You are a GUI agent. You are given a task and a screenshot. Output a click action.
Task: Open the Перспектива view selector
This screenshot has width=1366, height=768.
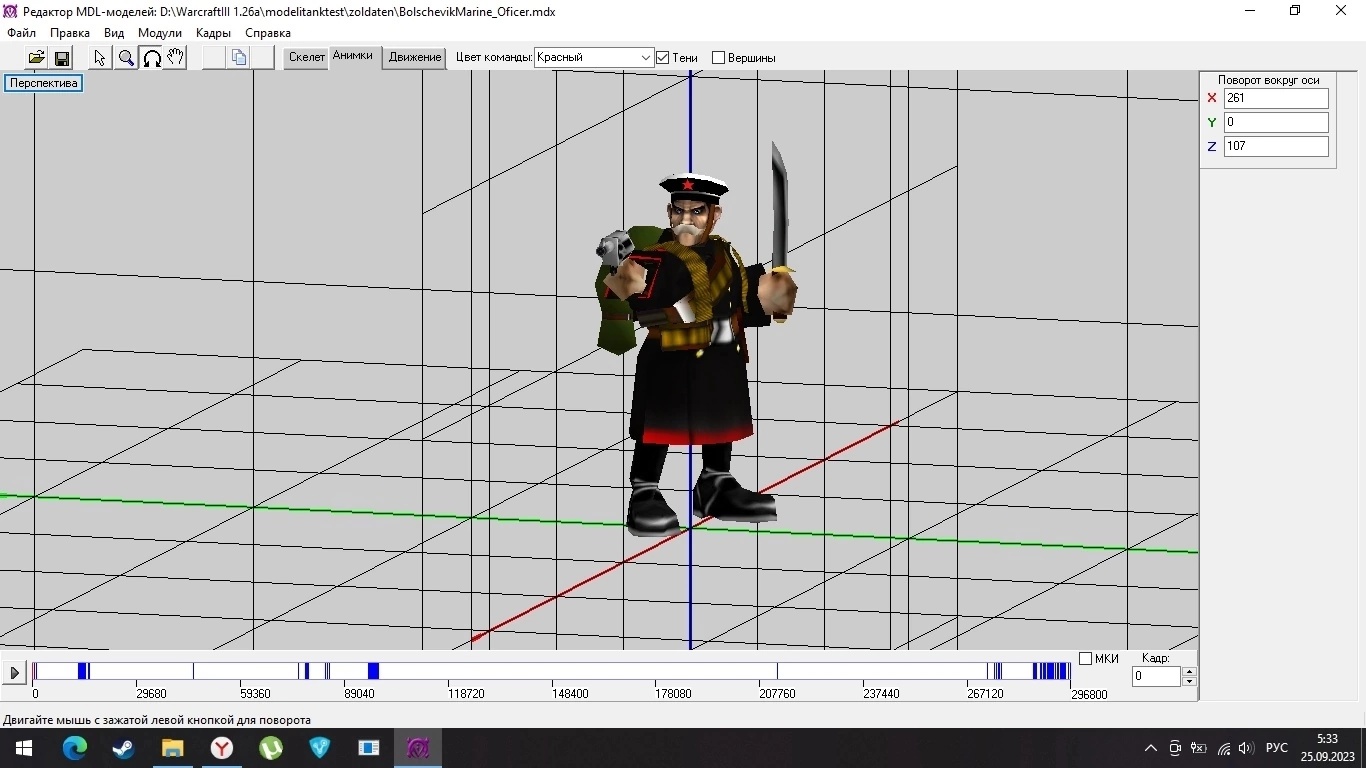tap(43, 83)
